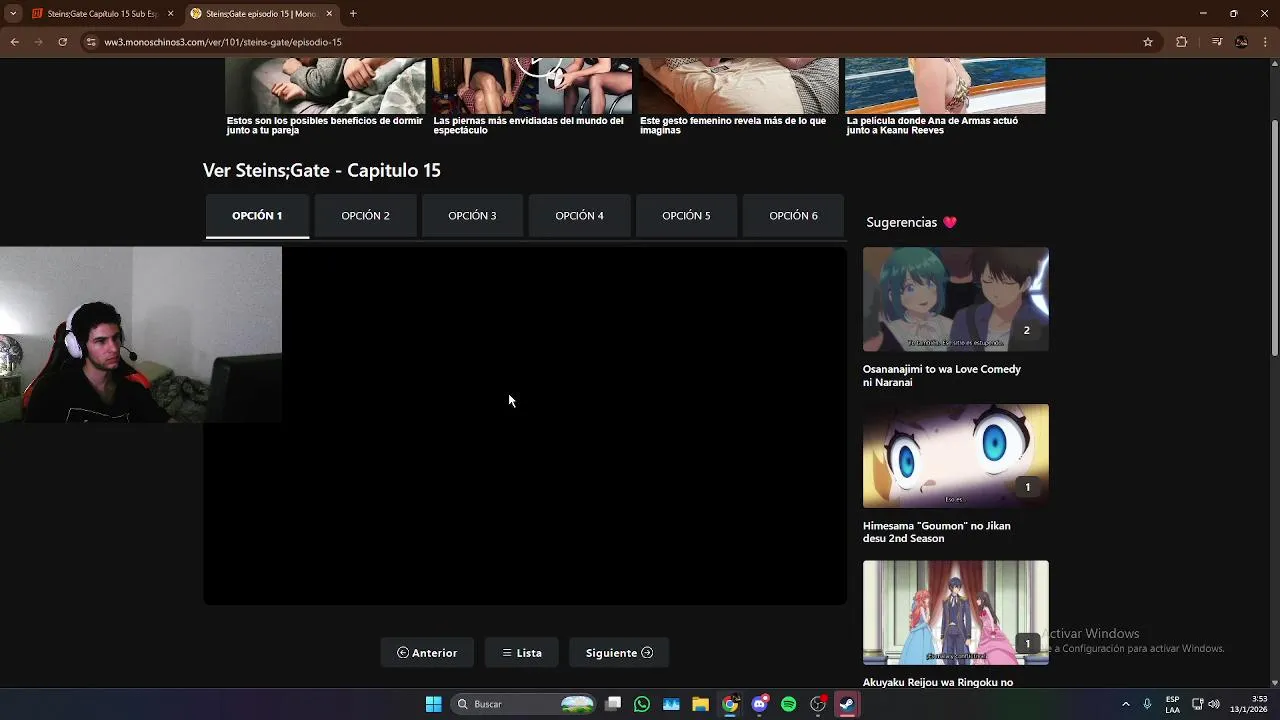This screenshot has width=1280, height=720.
Task: Open the Photos app icon in taskbar
Action: coord(671,704)
